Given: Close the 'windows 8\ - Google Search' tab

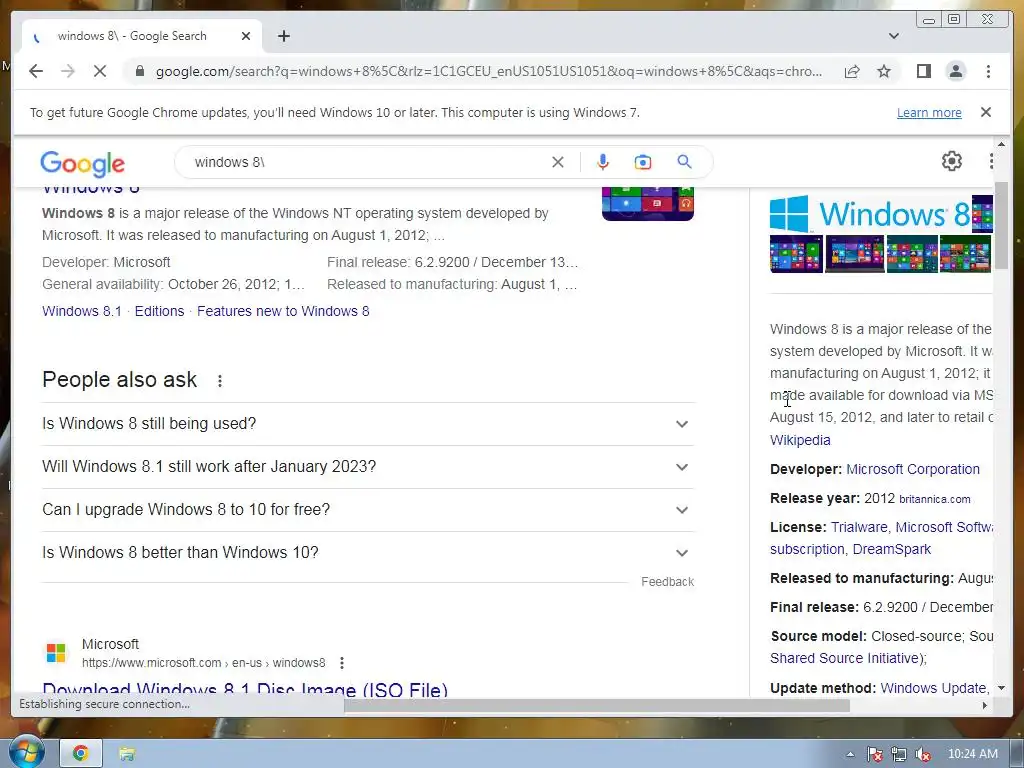Looking at the screenshot, I should (x=246, y=36).
